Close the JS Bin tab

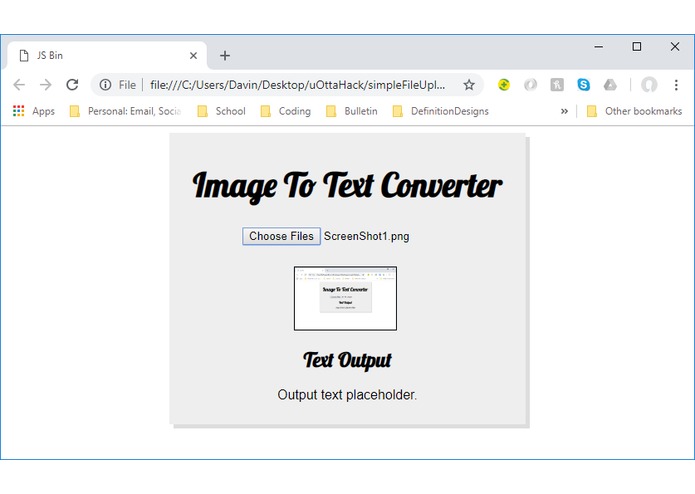click(x=193, y=55)
